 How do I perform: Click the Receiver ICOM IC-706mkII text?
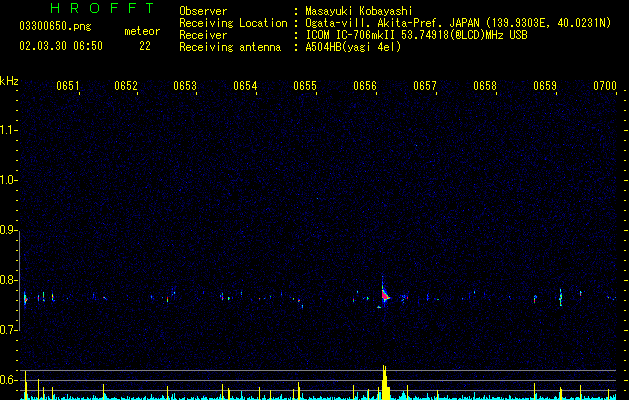click(x=416, y=35)
